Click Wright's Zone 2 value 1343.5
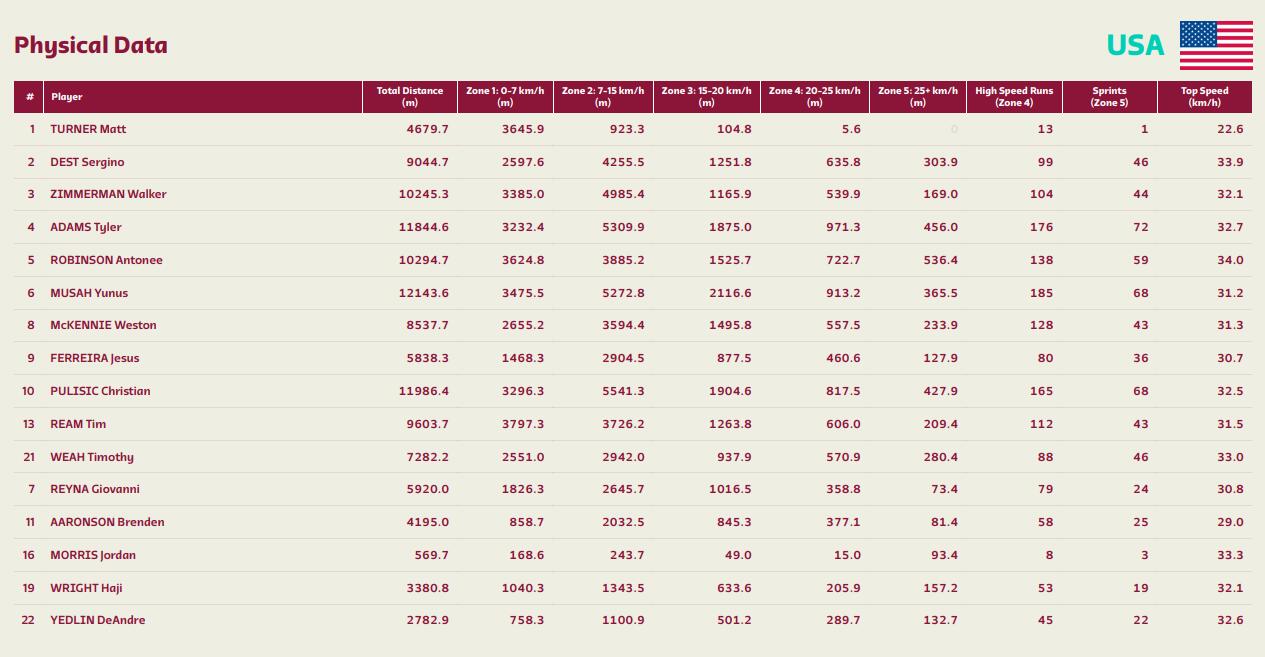Screen dimensions: 1265x657 tap(624, 588)
